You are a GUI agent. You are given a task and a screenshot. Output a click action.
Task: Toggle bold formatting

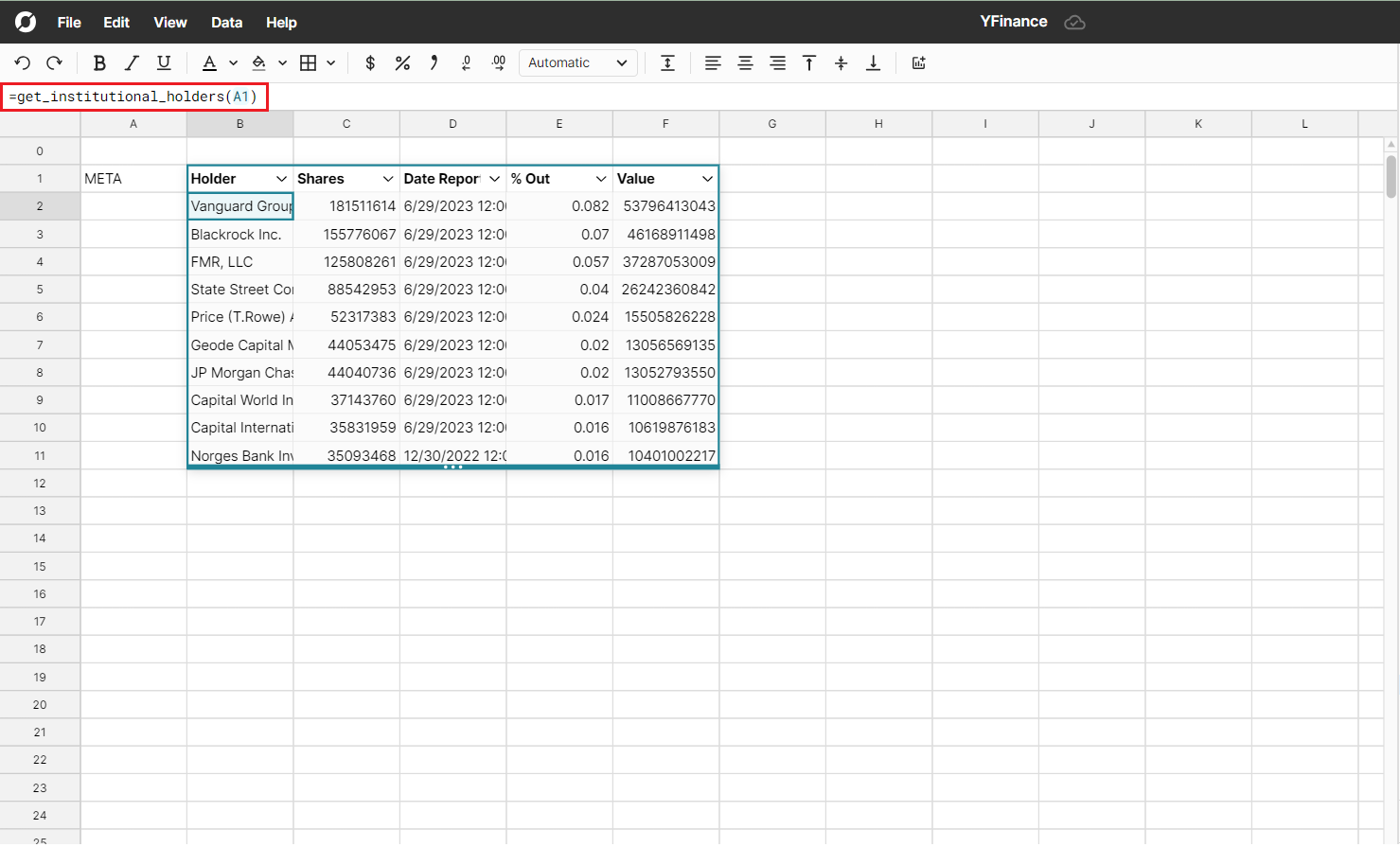(99, 63)
